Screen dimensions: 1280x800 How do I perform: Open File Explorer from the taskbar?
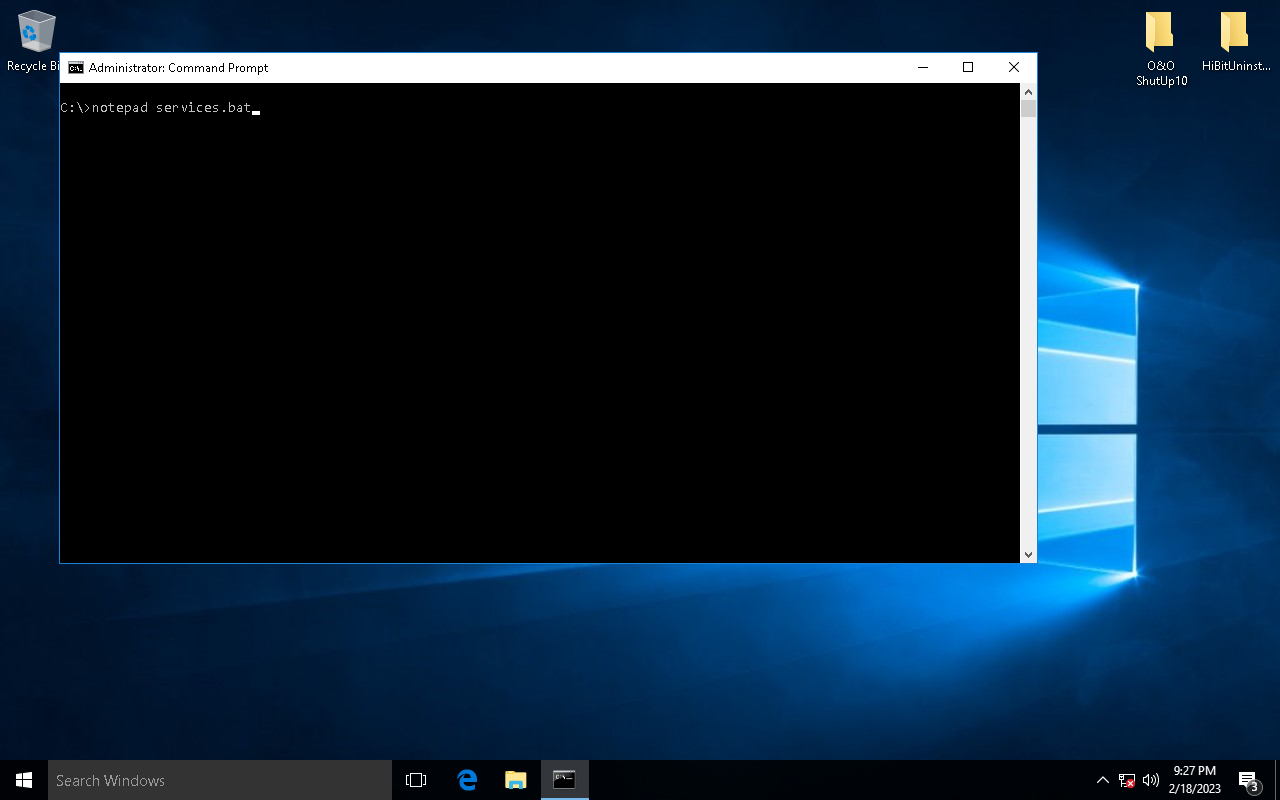pos(516,780)
